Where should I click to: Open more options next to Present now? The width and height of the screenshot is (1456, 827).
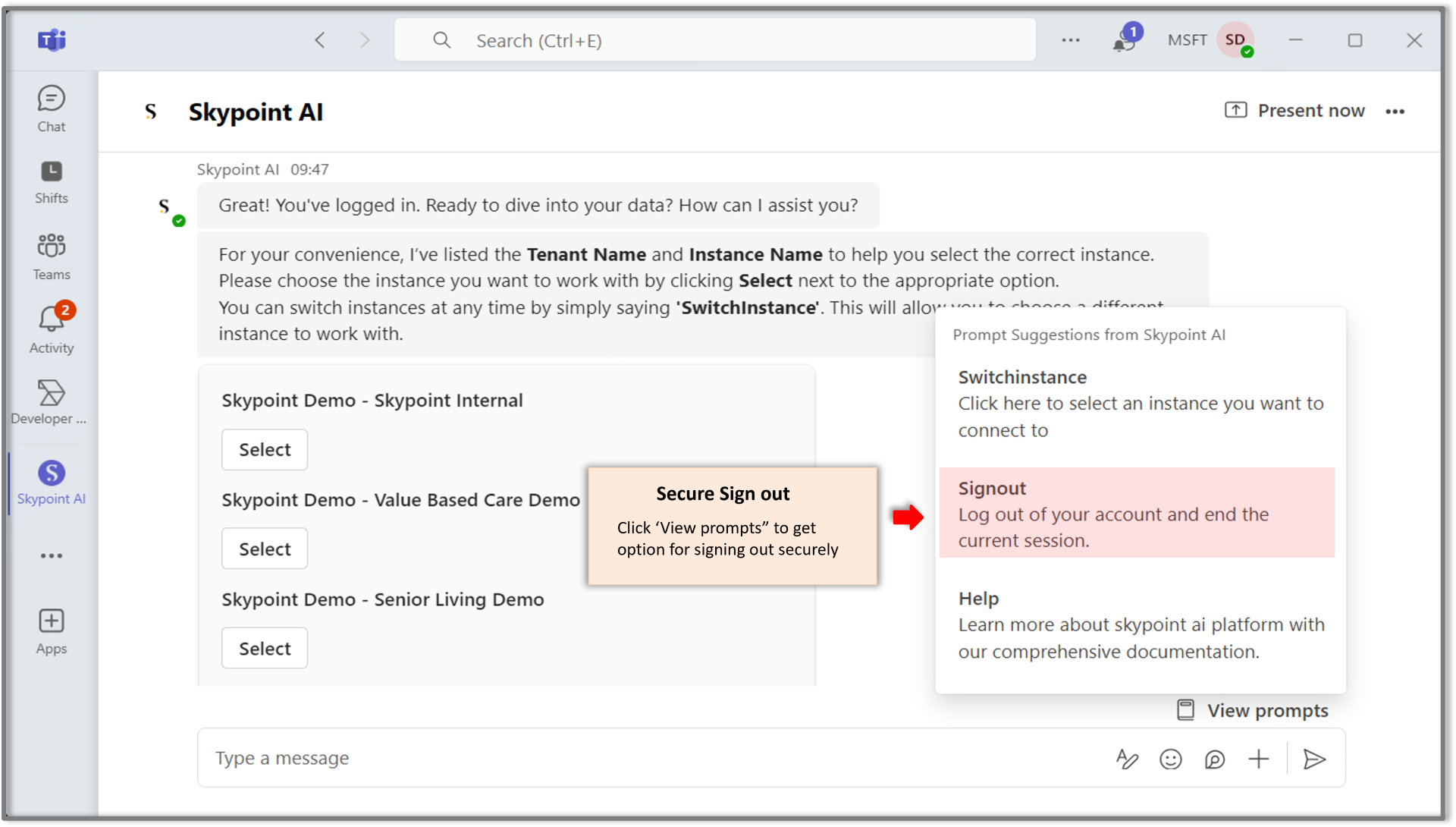tap(1395, 112)
